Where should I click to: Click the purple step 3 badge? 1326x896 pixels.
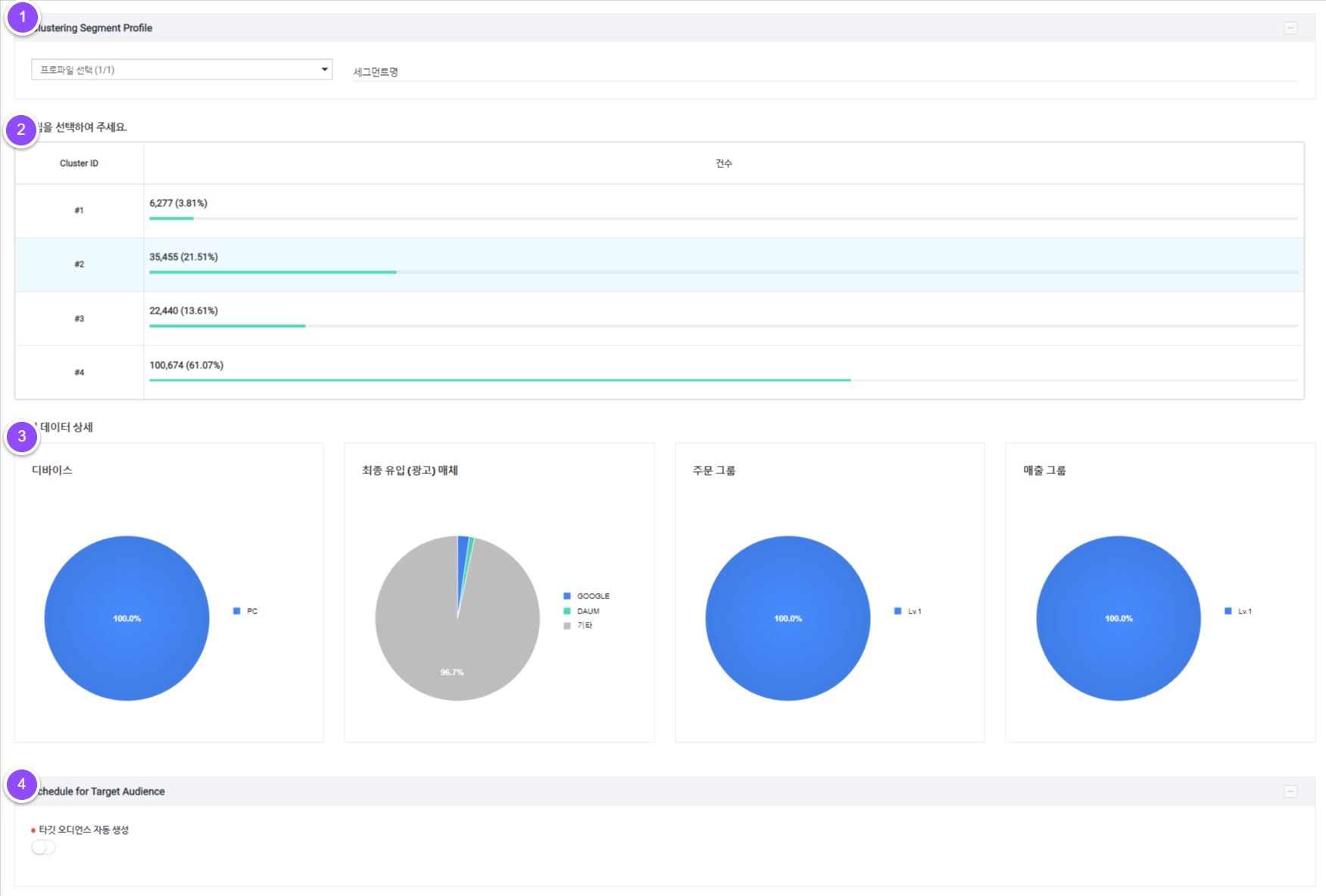click(x=22, y=436)
